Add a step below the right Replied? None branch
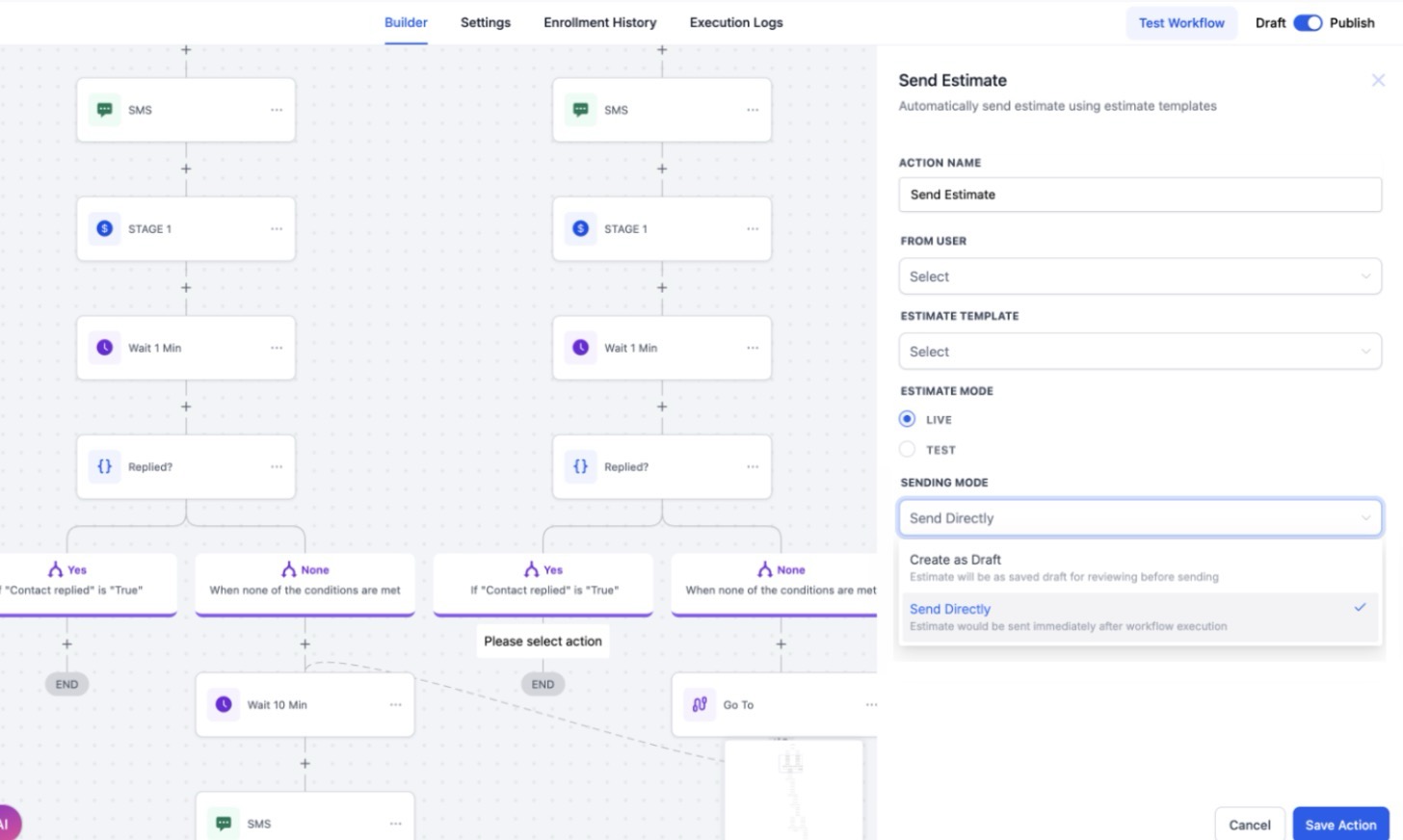 click(781, 643)
